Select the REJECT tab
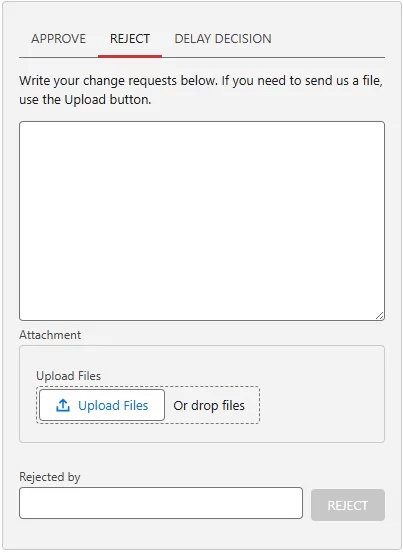Image resolution: width=403 pixels, height=552 pixels. [x=130, y=39]
